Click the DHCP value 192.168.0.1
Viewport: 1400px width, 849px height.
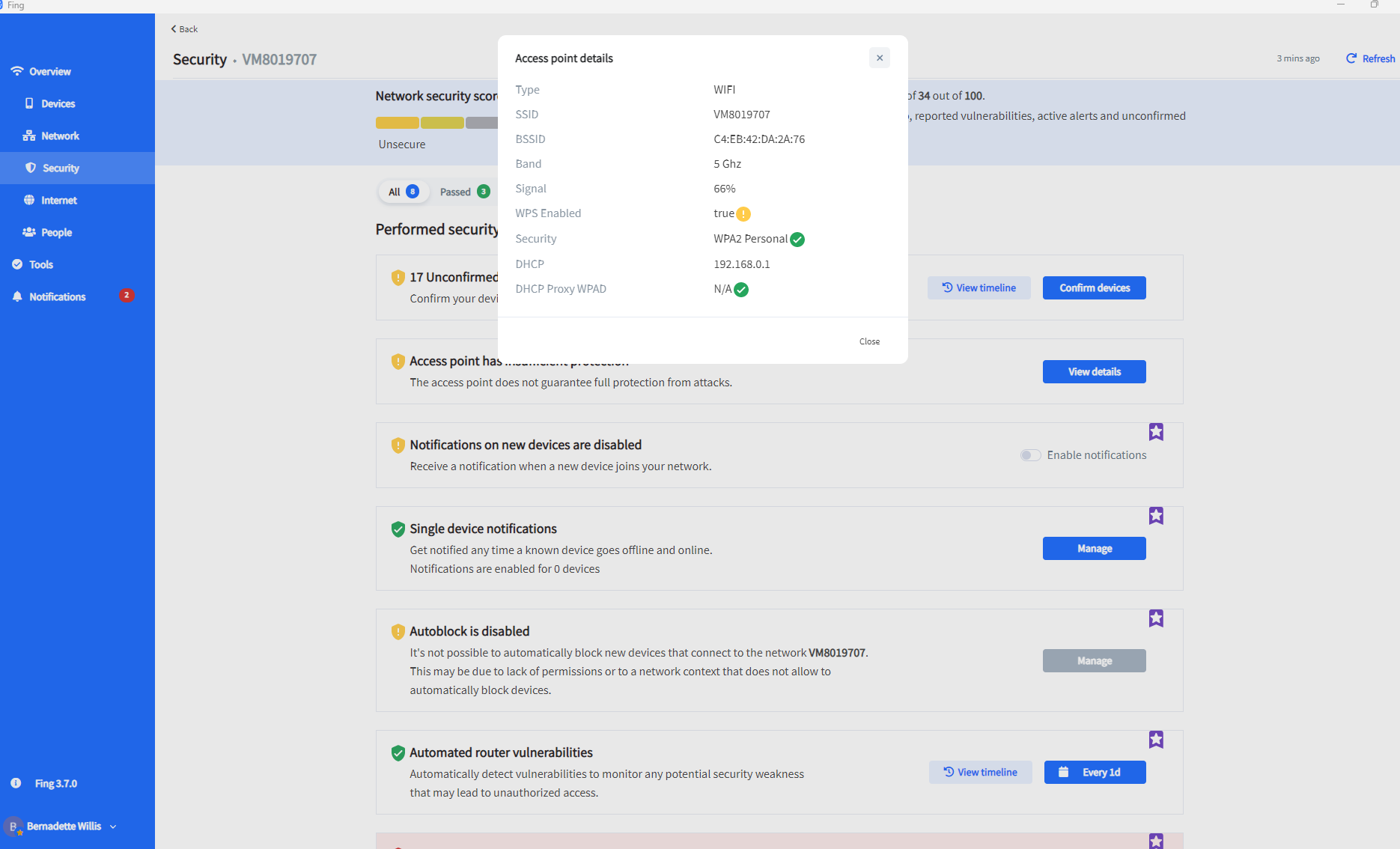(741, 264)
